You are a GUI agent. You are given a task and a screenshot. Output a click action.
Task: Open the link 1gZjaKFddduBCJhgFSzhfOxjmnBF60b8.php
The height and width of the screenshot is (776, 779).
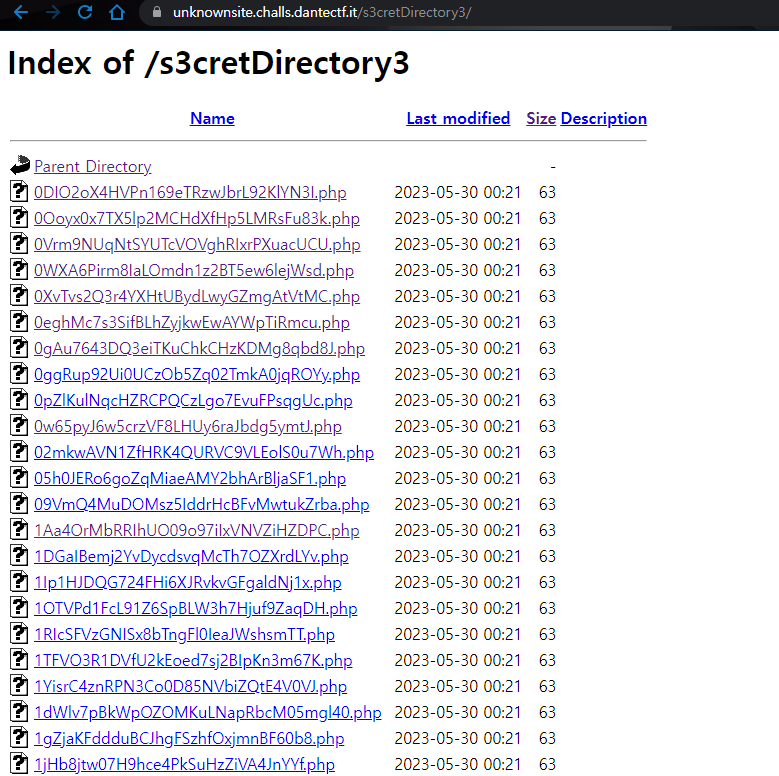(189, 738)
